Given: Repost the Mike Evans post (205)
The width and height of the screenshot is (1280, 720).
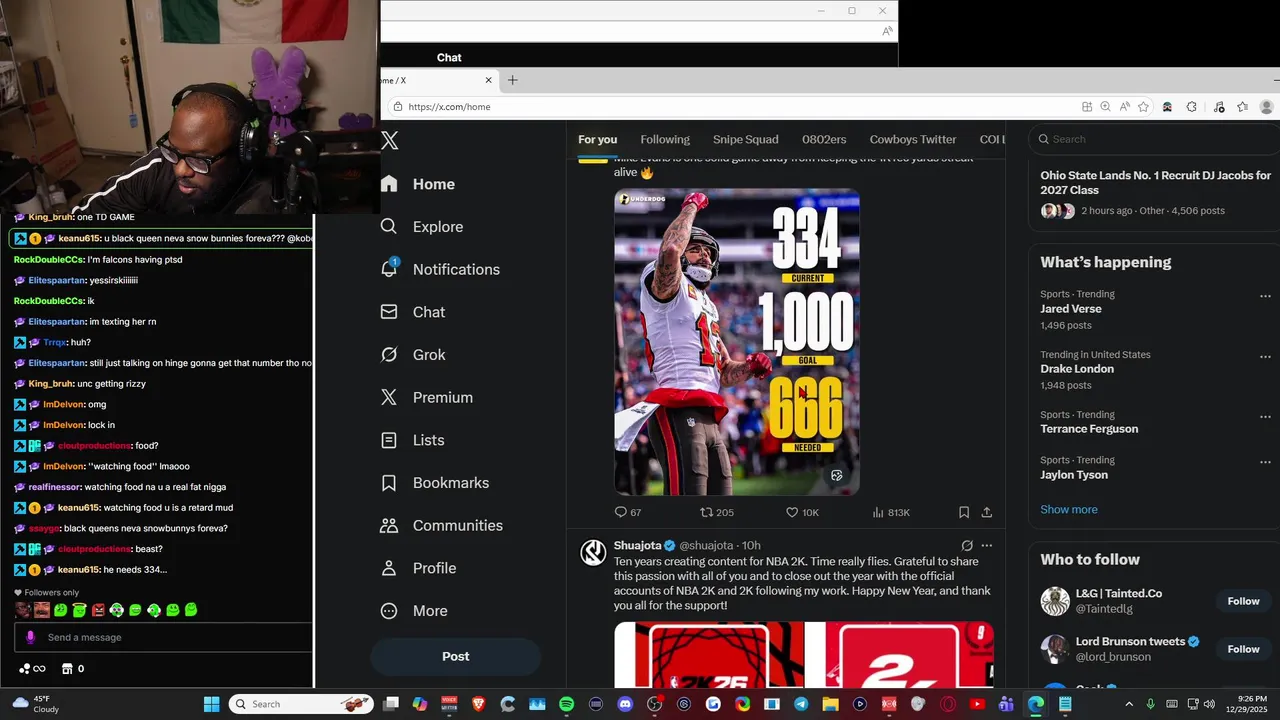Looking at the screenshot, I should point(717,512).
